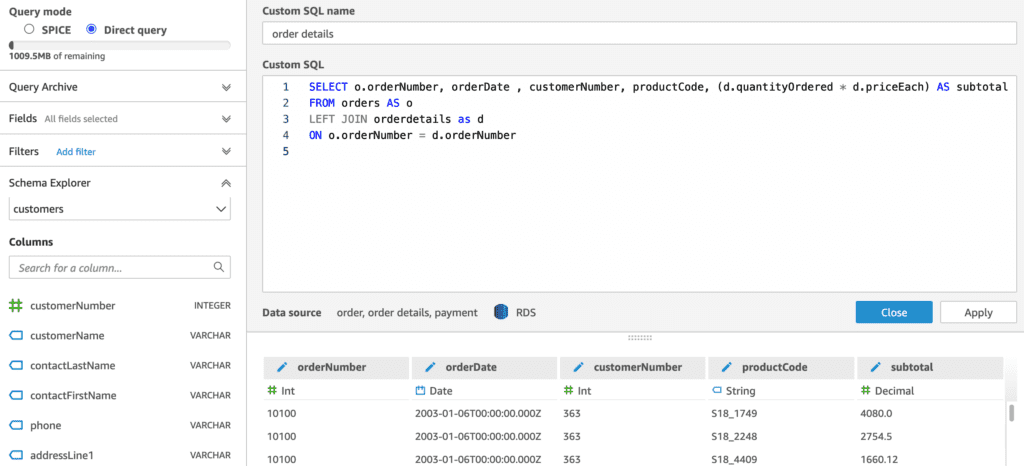The image size is (1024, 466).
Task: Click the S18_1749 product code cell
Action: (734, 413)
